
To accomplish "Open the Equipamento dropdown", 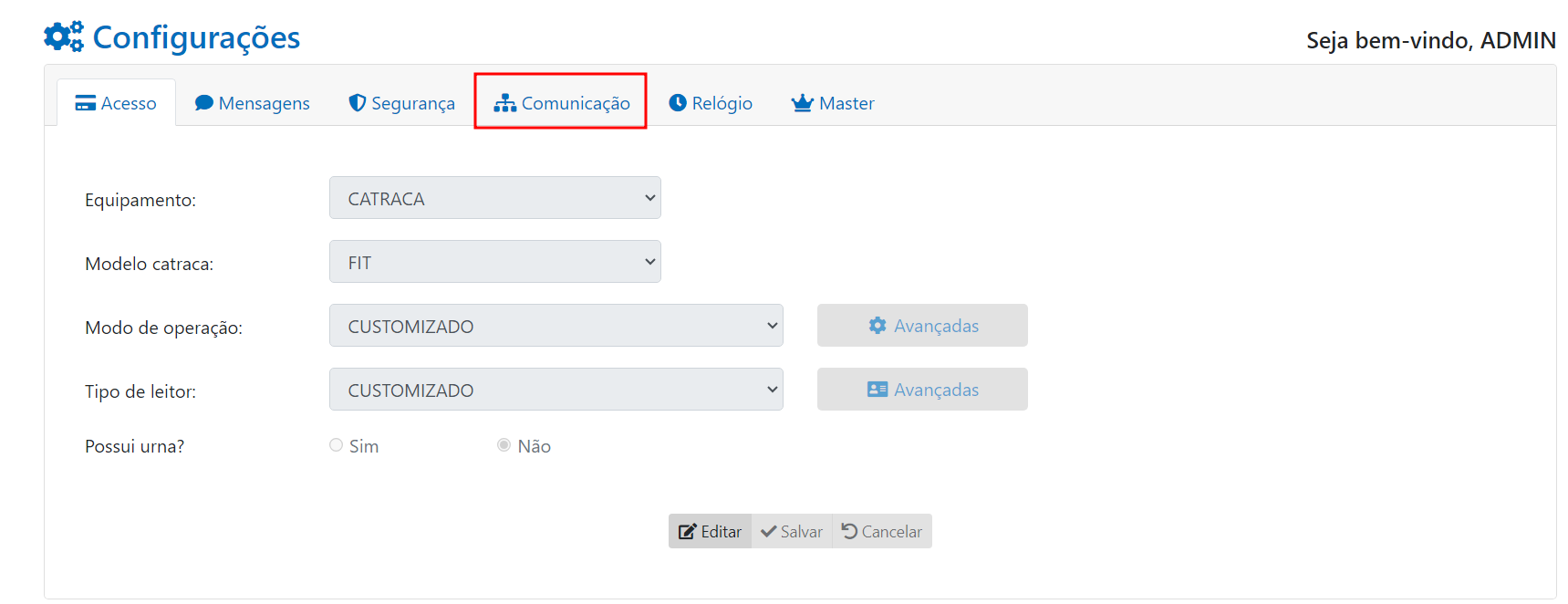I will click(494, 198).
